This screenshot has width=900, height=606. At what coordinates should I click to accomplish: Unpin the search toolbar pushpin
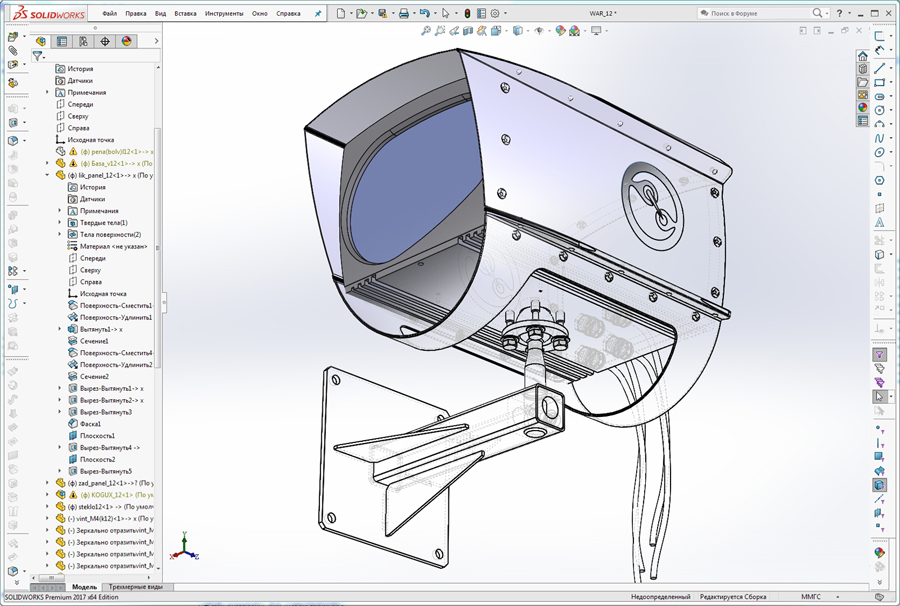click(318, 13)
